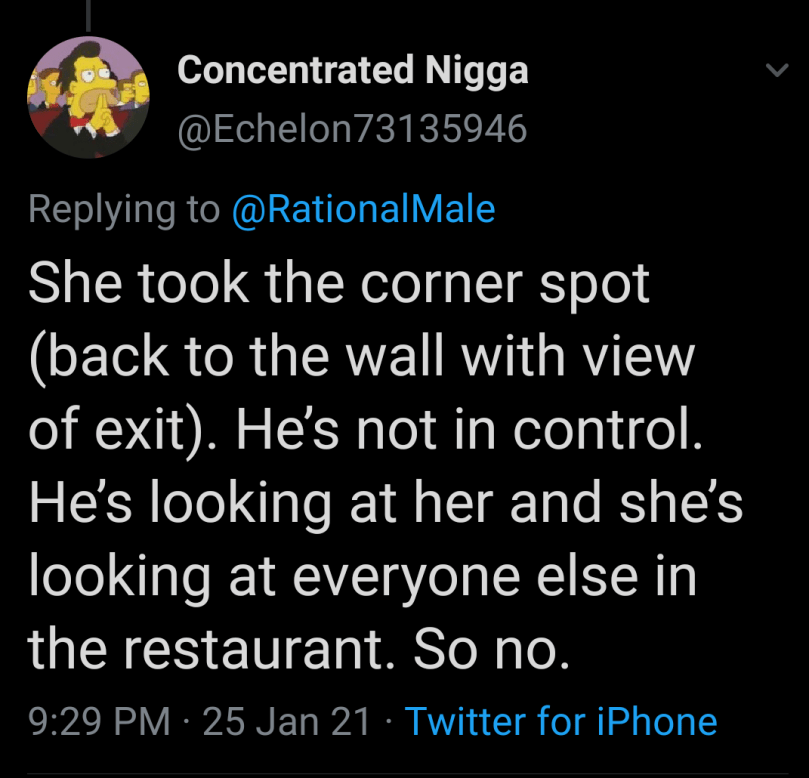Click the "Replying to" label

click(x=123, y=209)
